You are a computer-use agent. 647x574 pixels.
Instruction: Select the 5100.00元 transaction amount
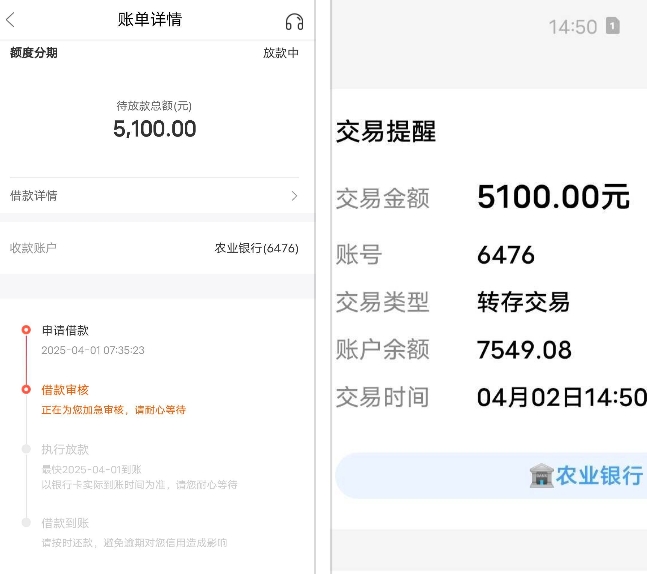pyautogui.click(x=553, y=197)
